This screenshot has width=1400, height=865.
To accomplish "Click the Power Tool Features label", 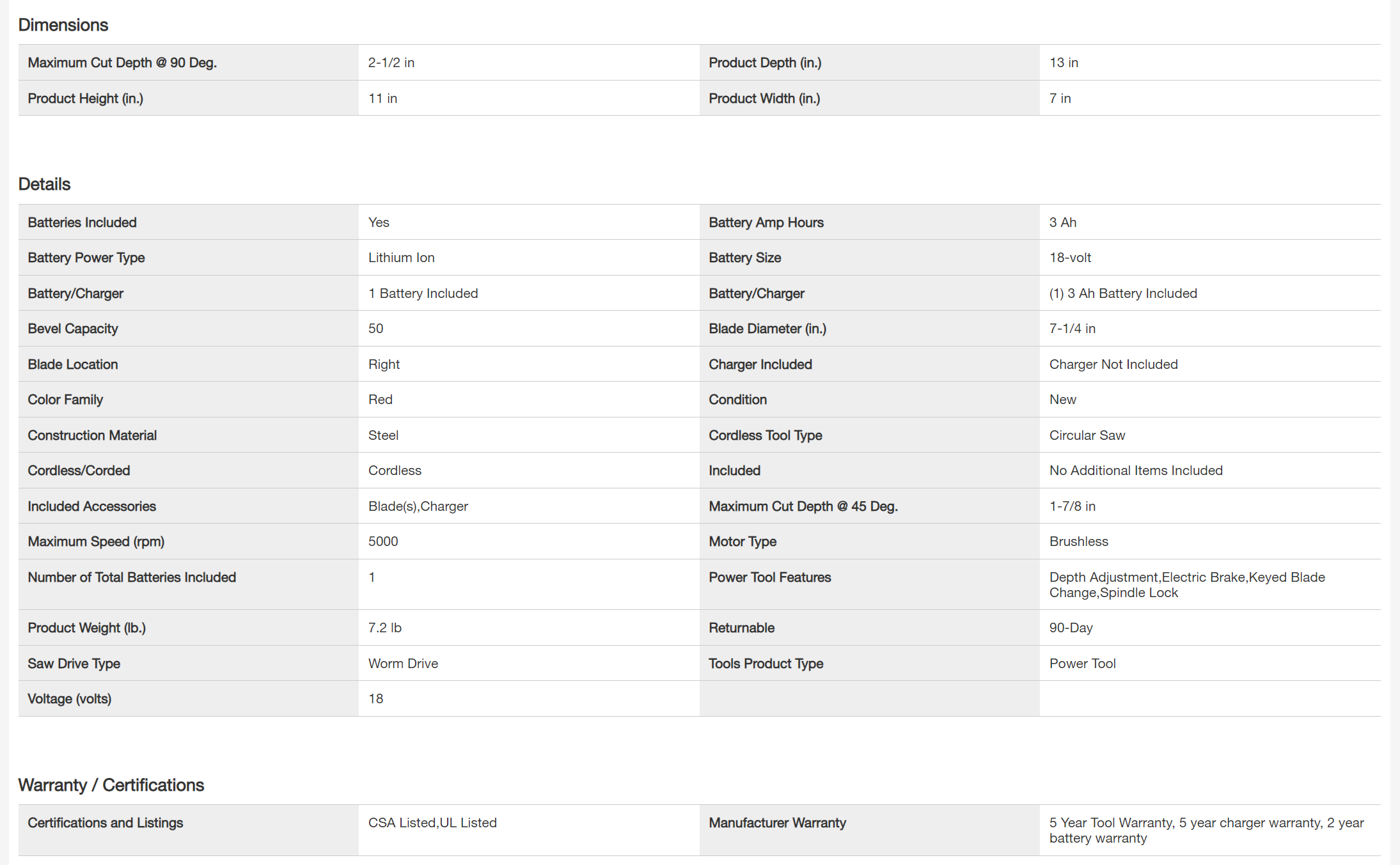I will click(x=769, y=577).
